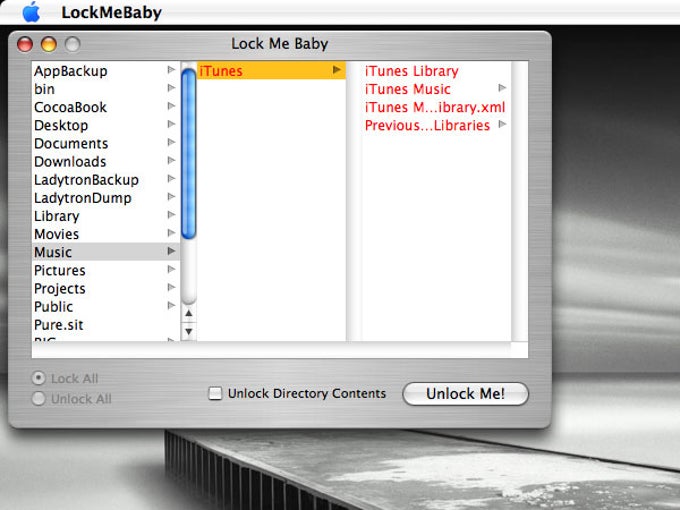Expand arrow next to Documents

click(x=171, y=142)
